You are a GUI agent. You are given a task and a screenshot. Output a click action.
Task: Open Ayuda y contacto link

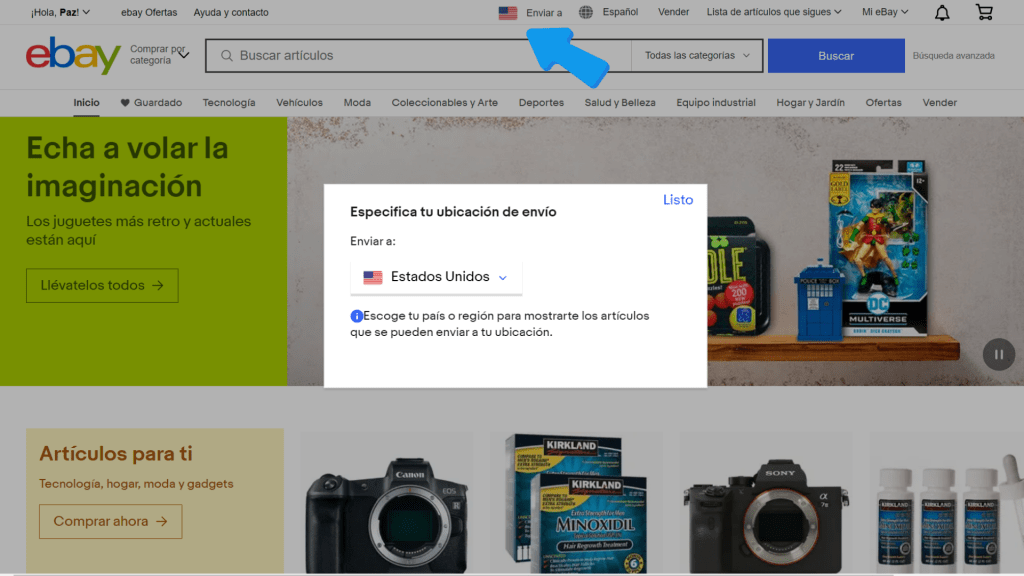(x=231, y=12)
